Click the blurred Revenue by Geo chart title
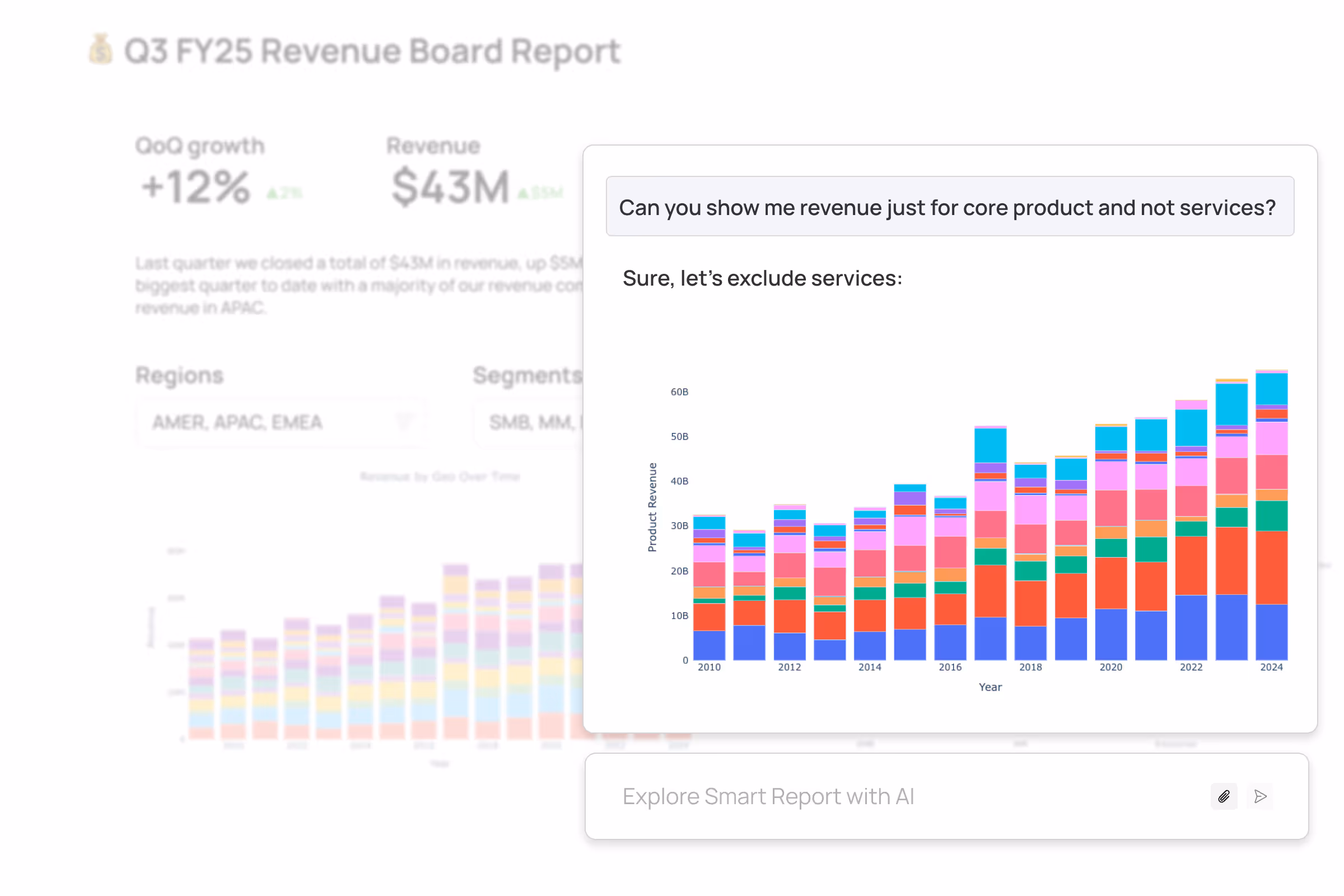 point(440,476)
